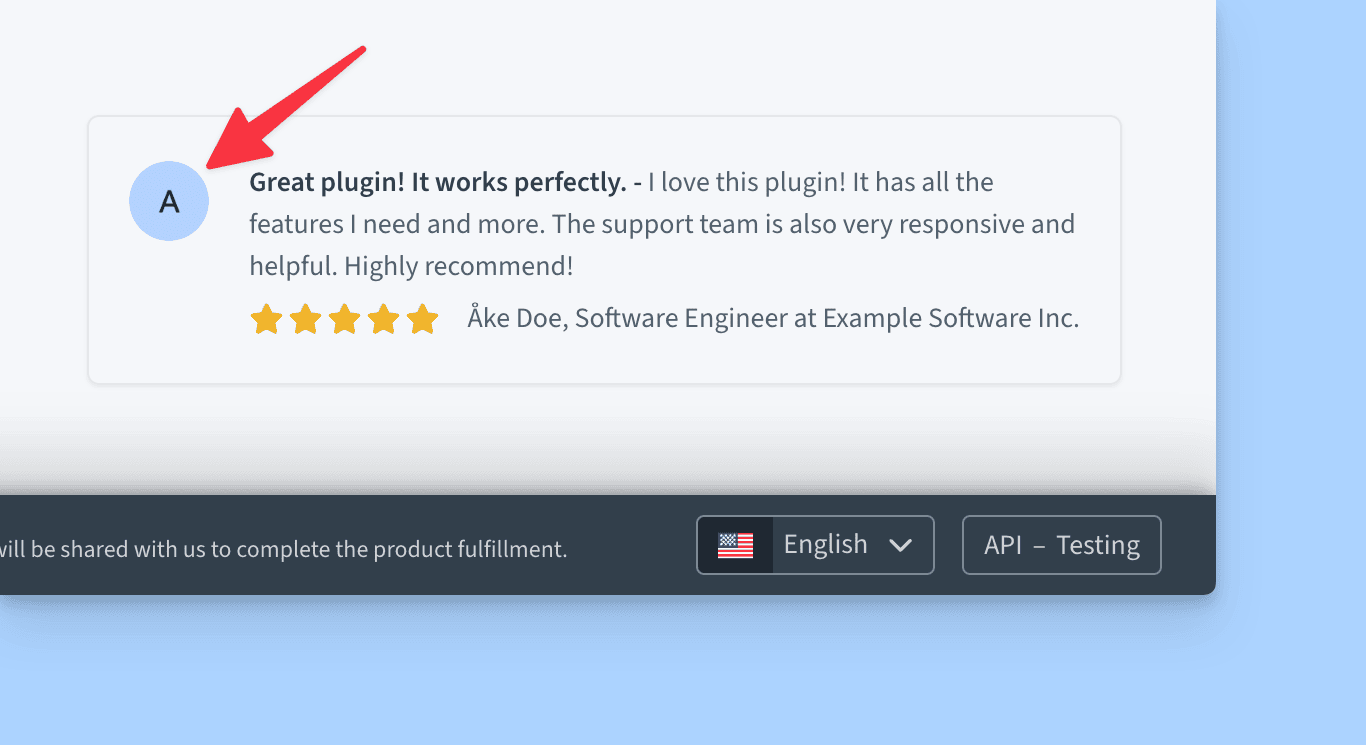Click the third gold rating star
1366x745 pixels.
tap(344, 320)
